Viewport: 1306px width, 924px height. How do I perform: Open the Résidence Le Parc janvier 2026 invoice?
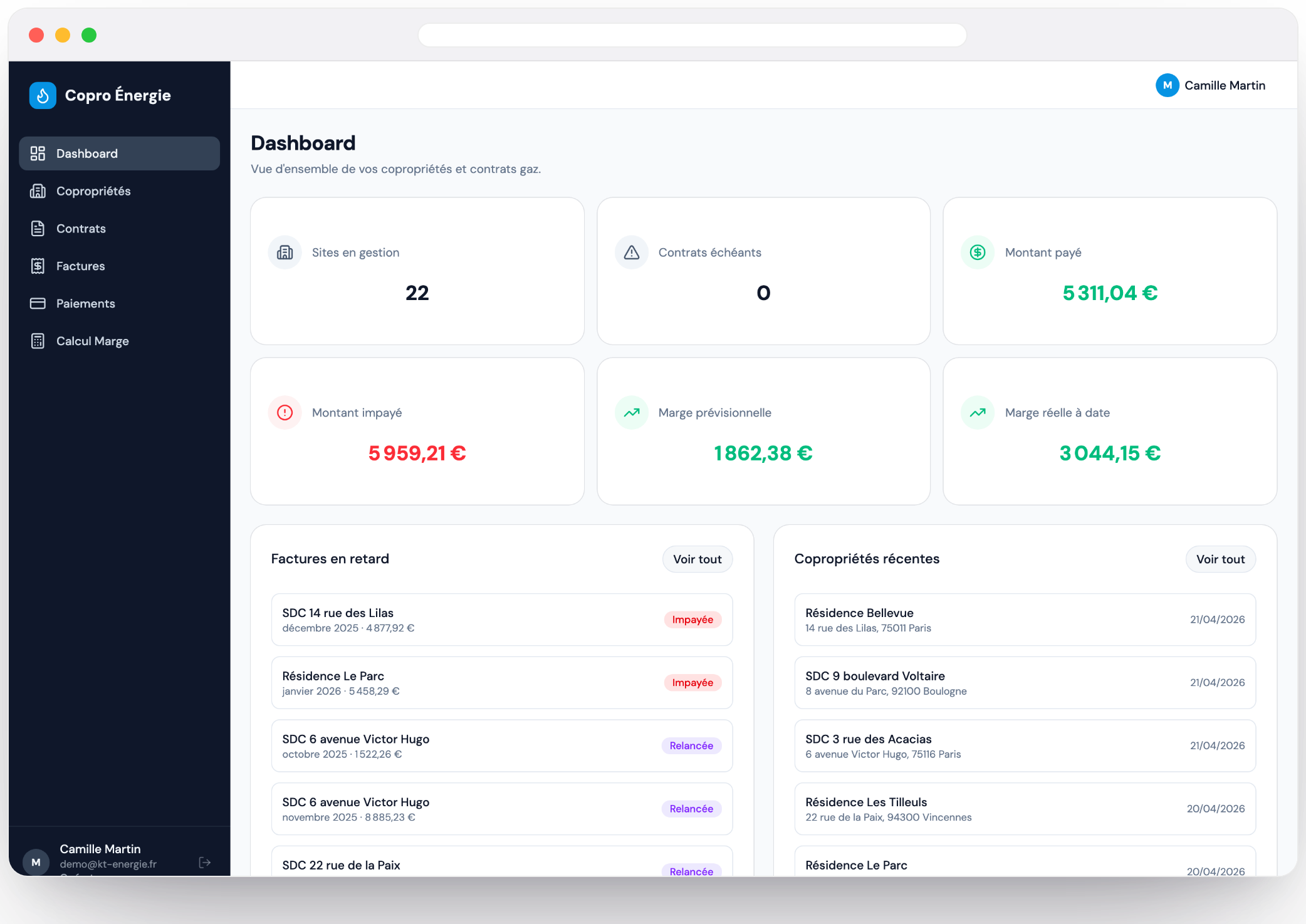tap(502, 683)
